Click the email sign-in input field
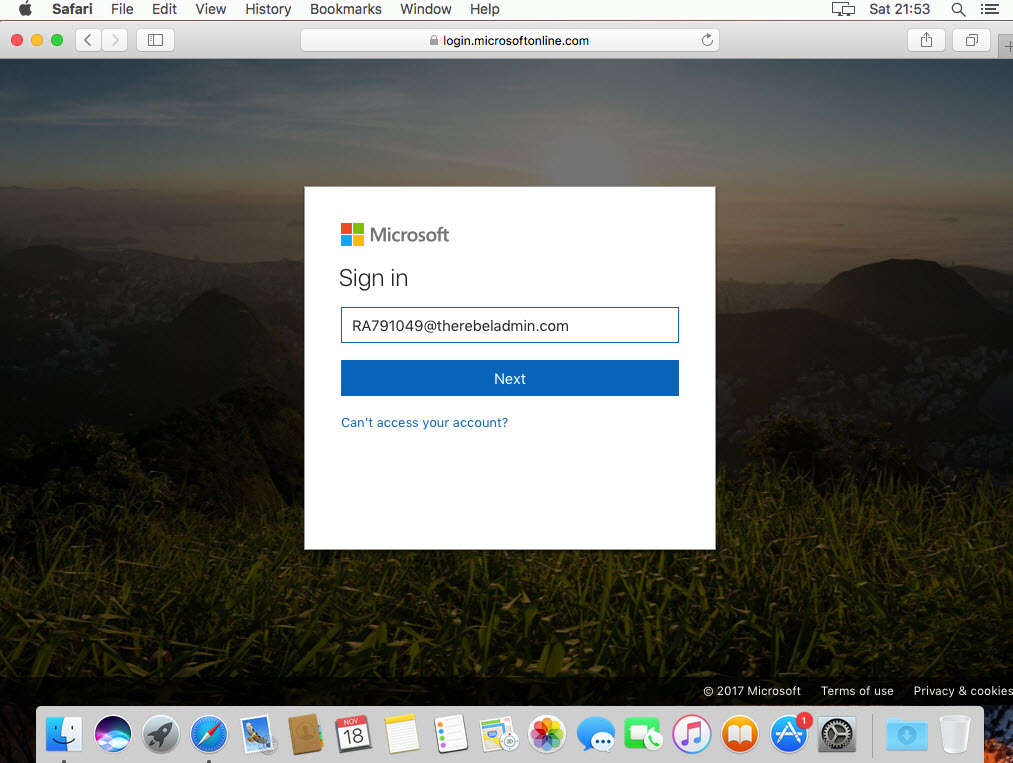The height and width of the screenshot is (763, 1013). click(x=509, y=325)
